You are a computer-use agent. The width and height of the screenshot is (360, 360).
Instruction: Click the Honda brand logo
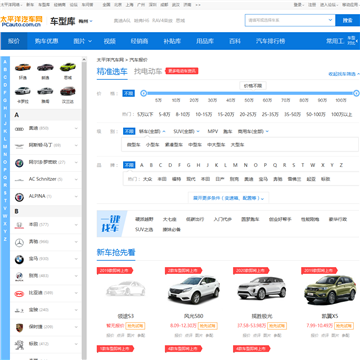tap(19, 225)
